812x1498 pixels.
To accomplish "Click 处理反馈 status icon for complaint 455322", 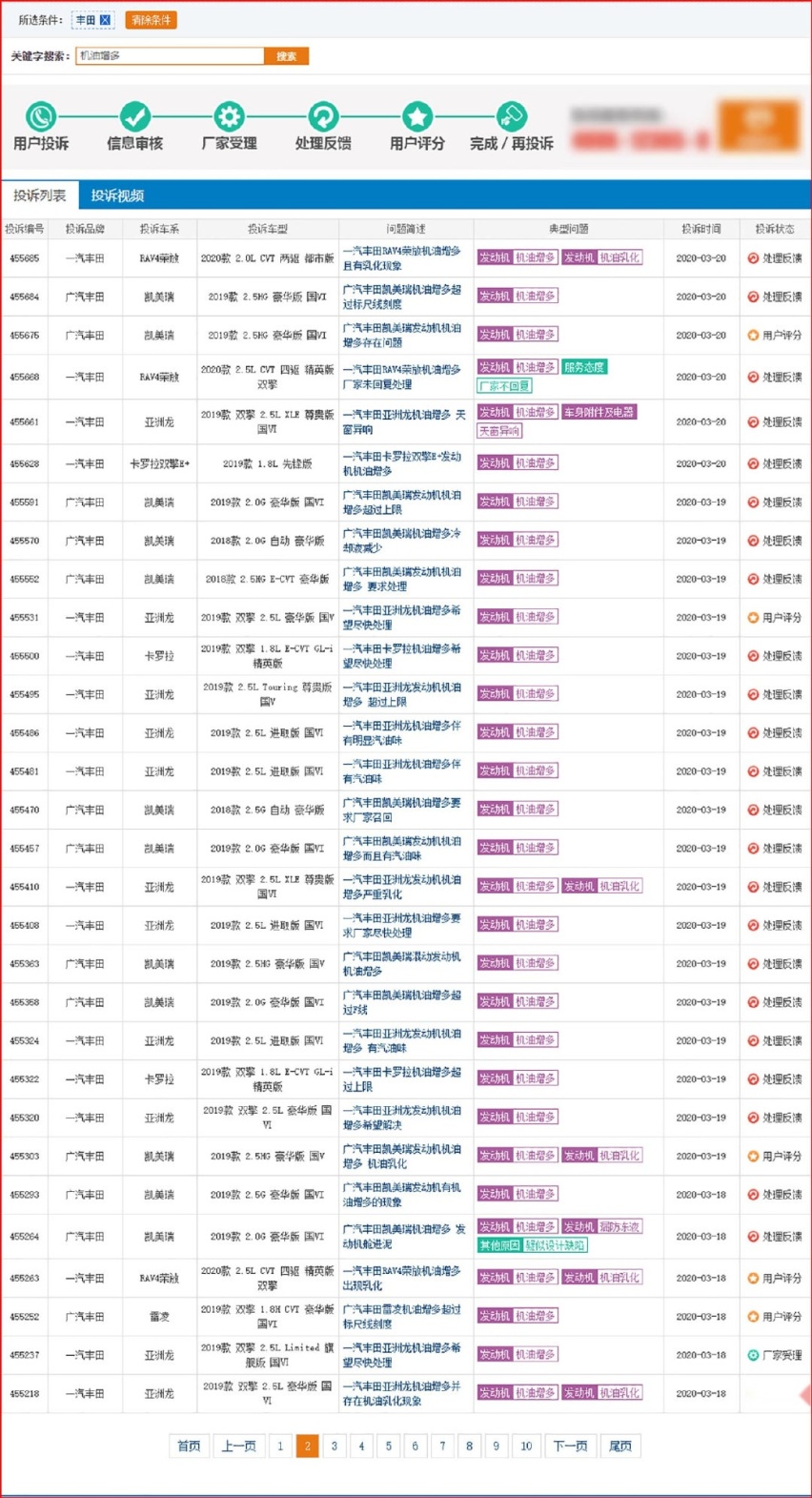I will [x=753, y=1079].
